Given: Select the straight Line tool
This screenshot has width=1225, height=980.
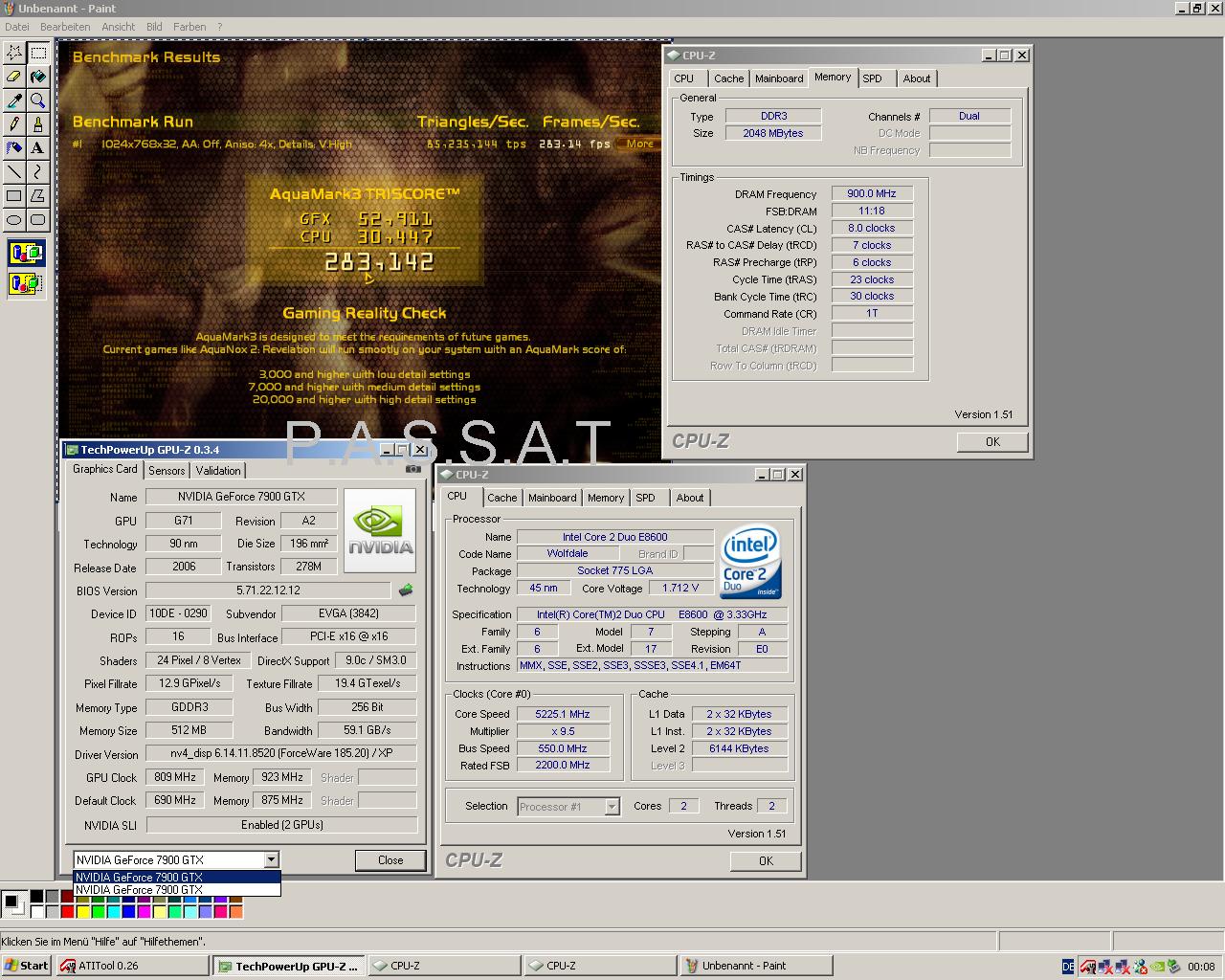Looking at the screenshot, I should click(14, 172).
